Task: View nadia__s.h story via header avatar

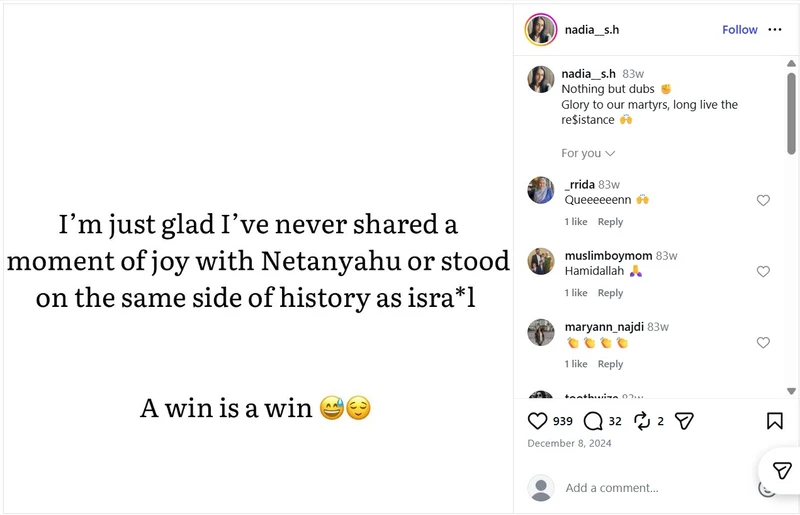Action: click(x=541, y=30)
